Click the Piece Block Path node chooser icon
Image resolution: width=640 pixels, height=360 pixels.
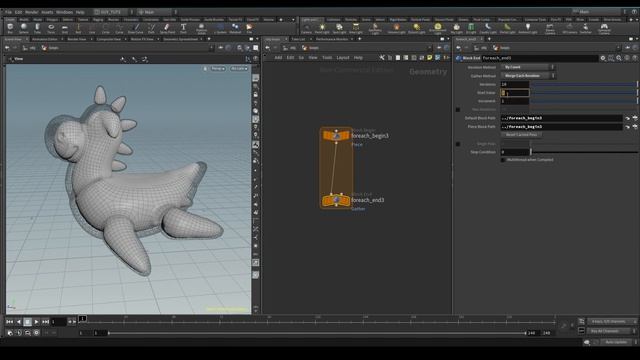tap(635, 127)
